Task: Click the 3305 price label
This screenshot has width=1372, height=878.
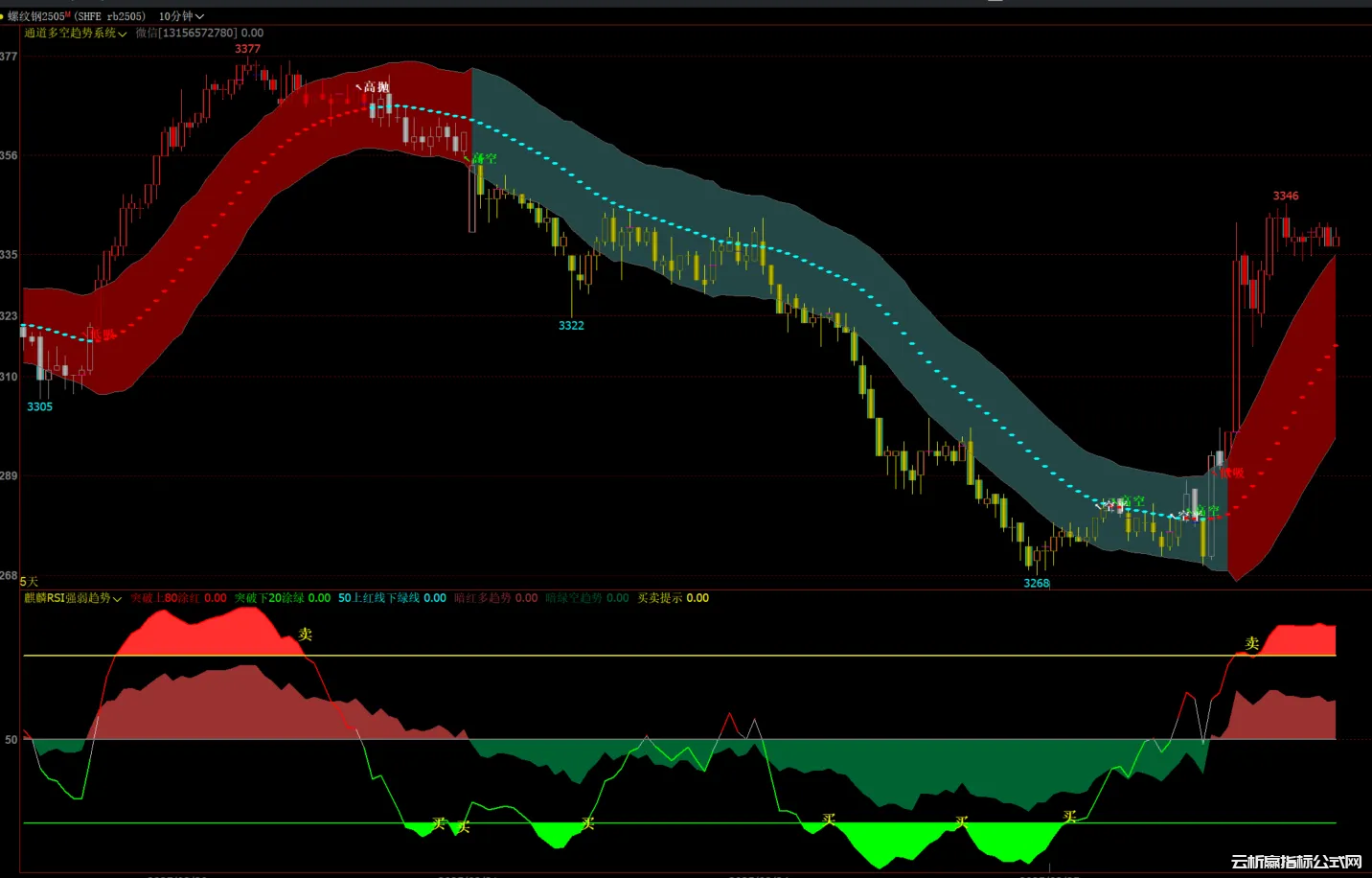Action: (39, 407)
